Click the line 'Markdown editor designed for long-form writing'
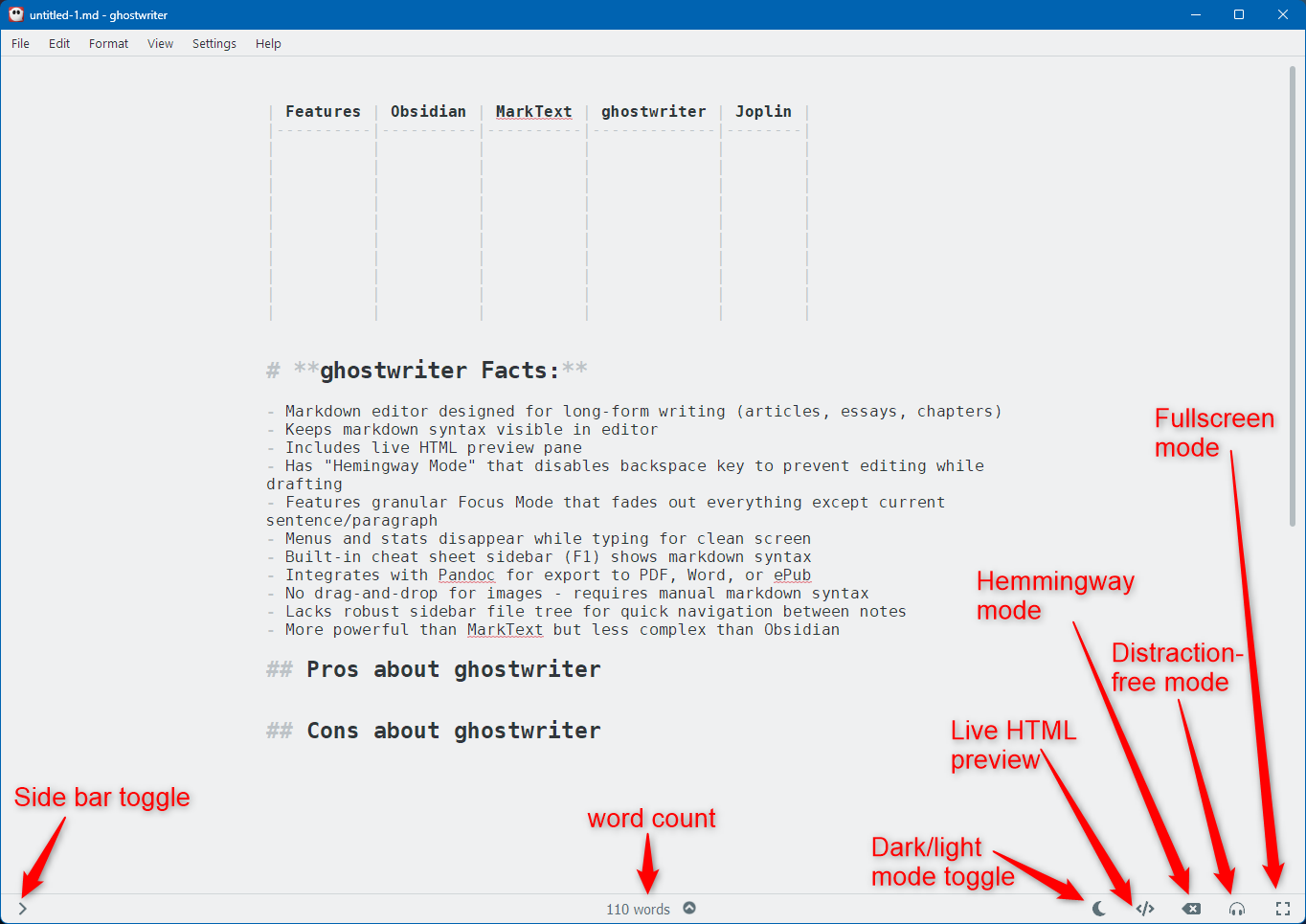 point(643,411)
